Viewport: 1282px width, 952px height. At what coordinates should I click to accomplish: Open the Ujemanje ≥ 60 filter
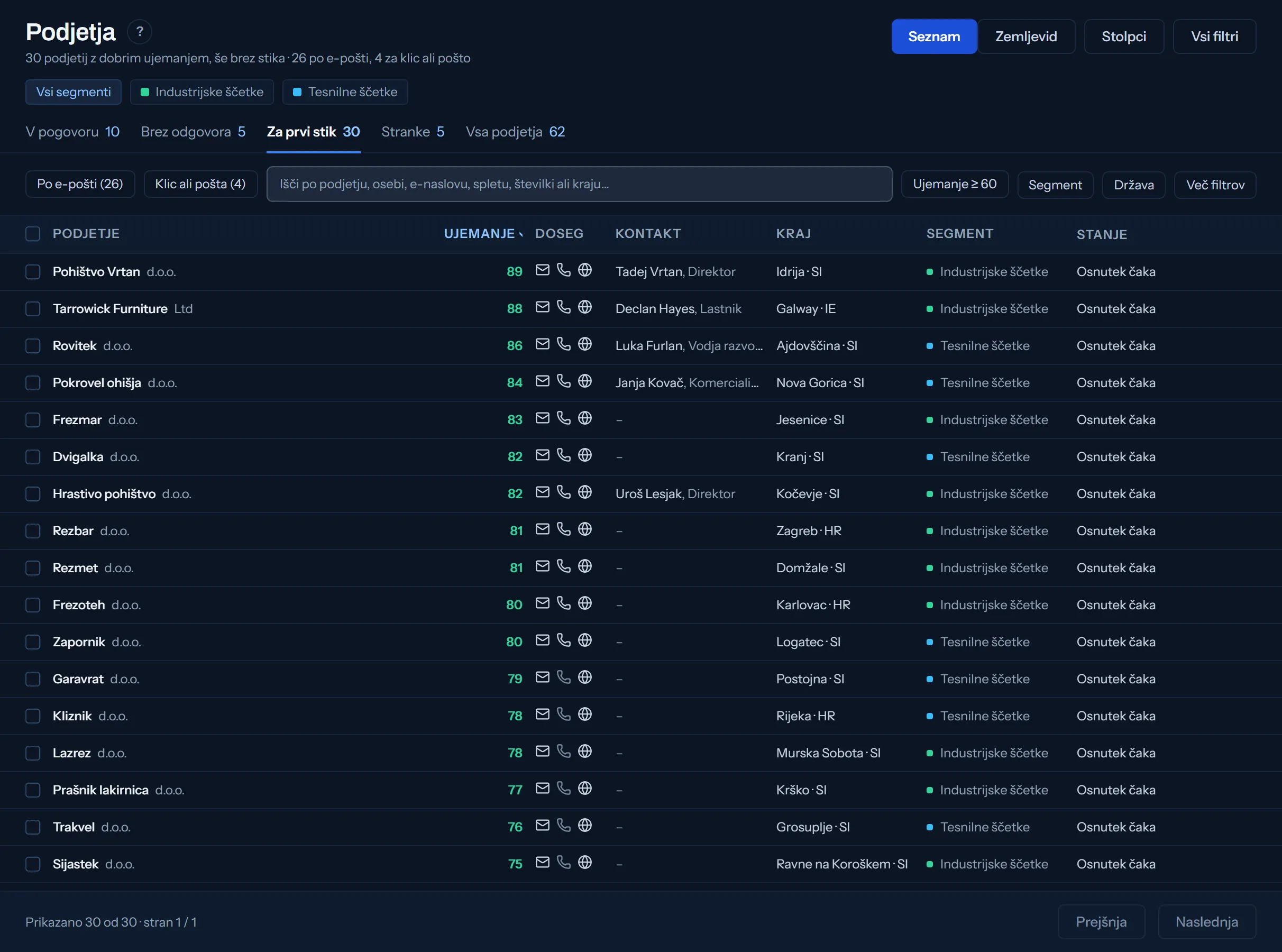tap(955, 185)
